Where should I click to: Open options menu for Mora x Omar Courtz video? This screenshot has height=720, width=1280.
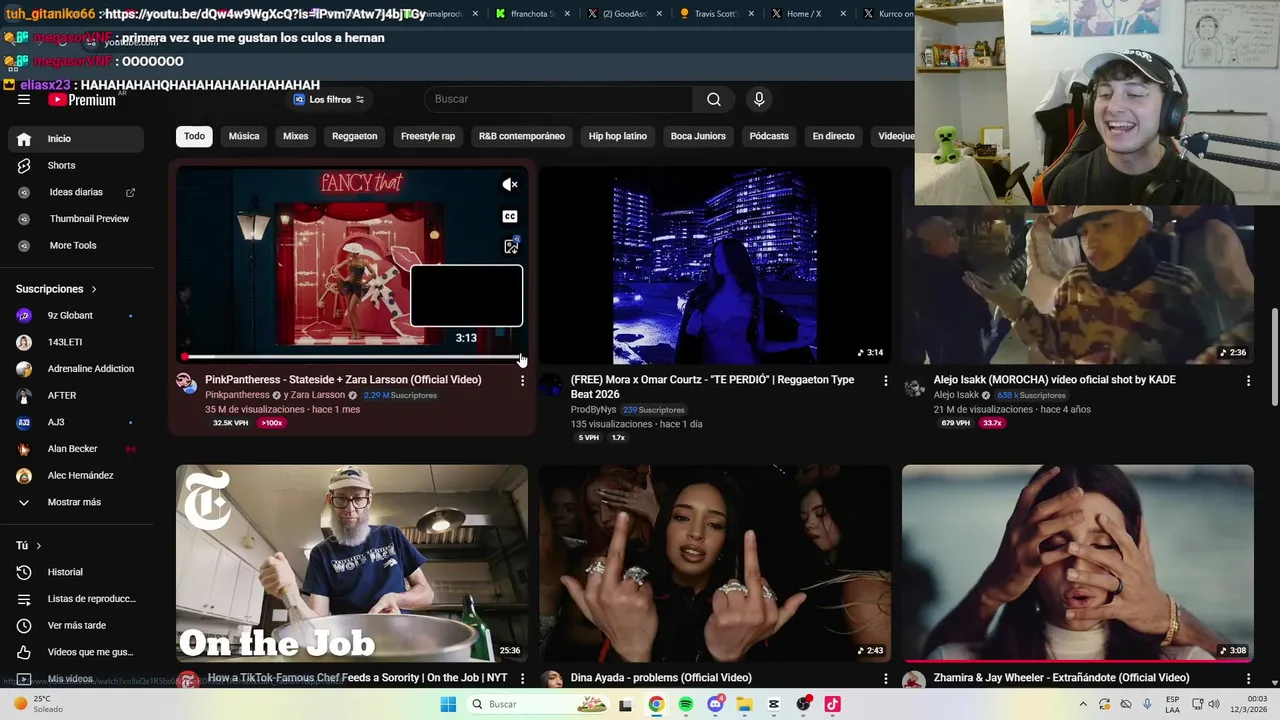885,380
